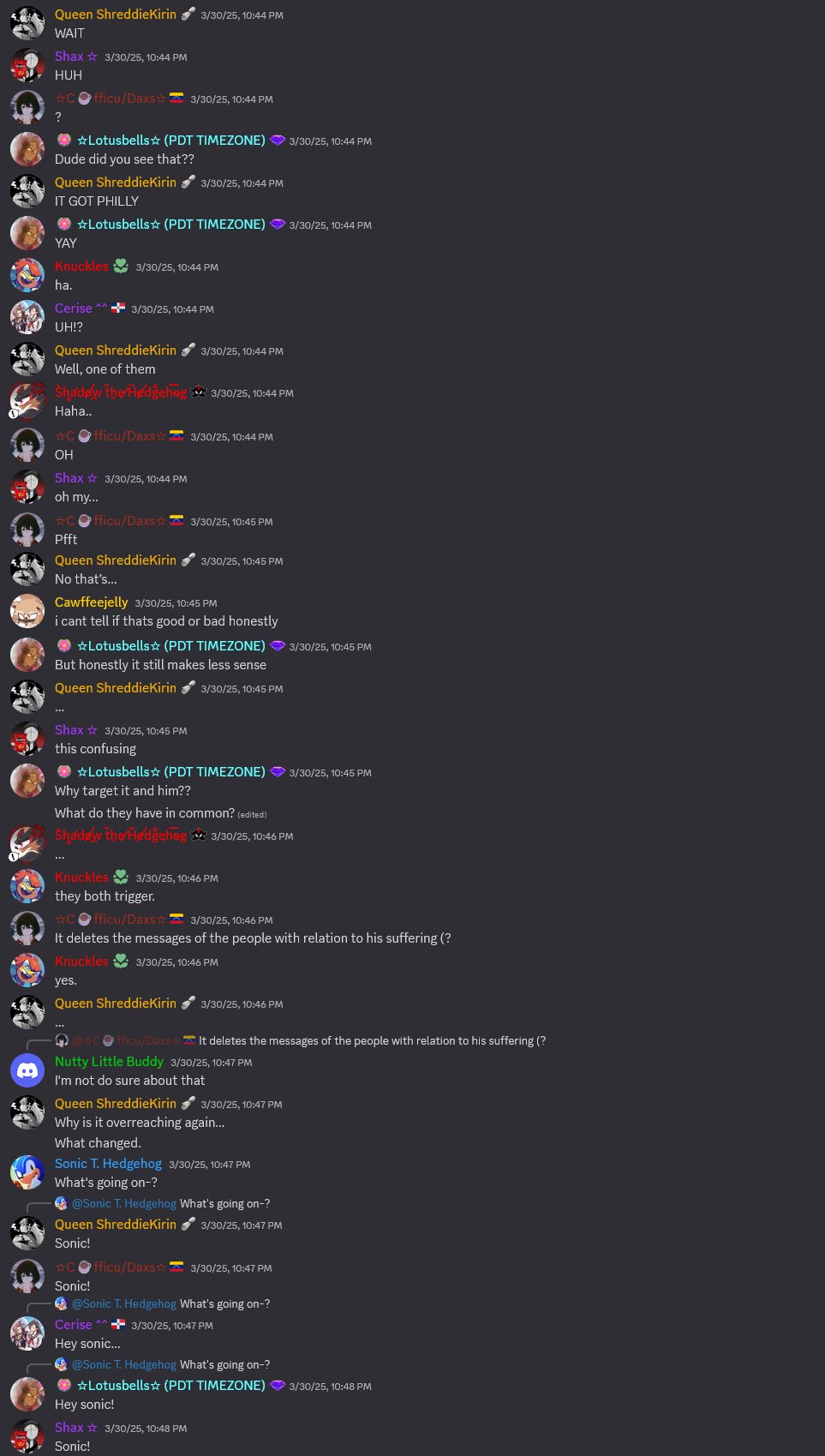Click the @Sonic T. Hedgehog reply mention above Queen's "Sonic!"
Viewport: 825px width, 1456px height.
click(123, 1203)
